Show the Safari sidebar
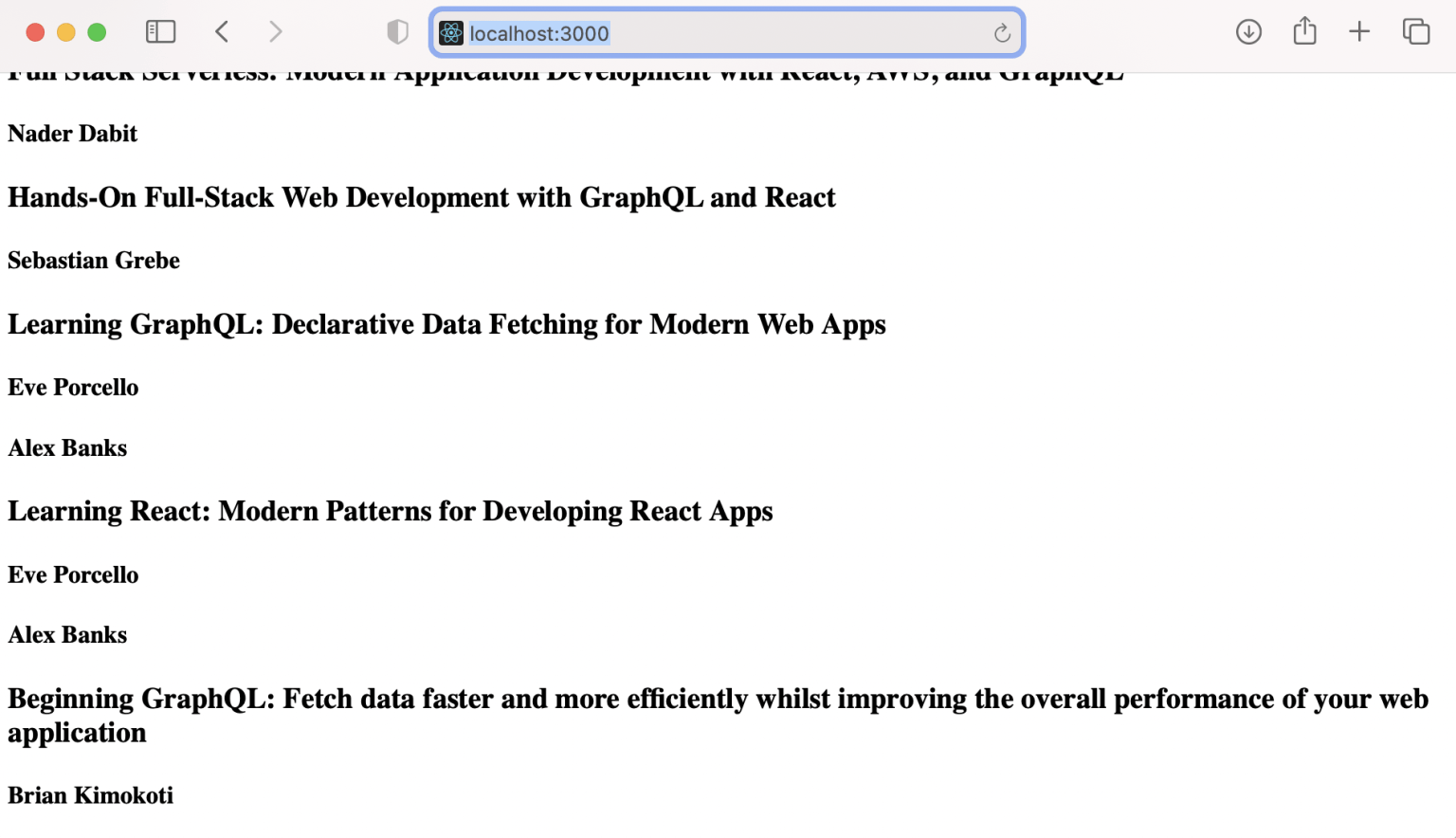This screenshot has height=838, width=1456. (160, 32)
